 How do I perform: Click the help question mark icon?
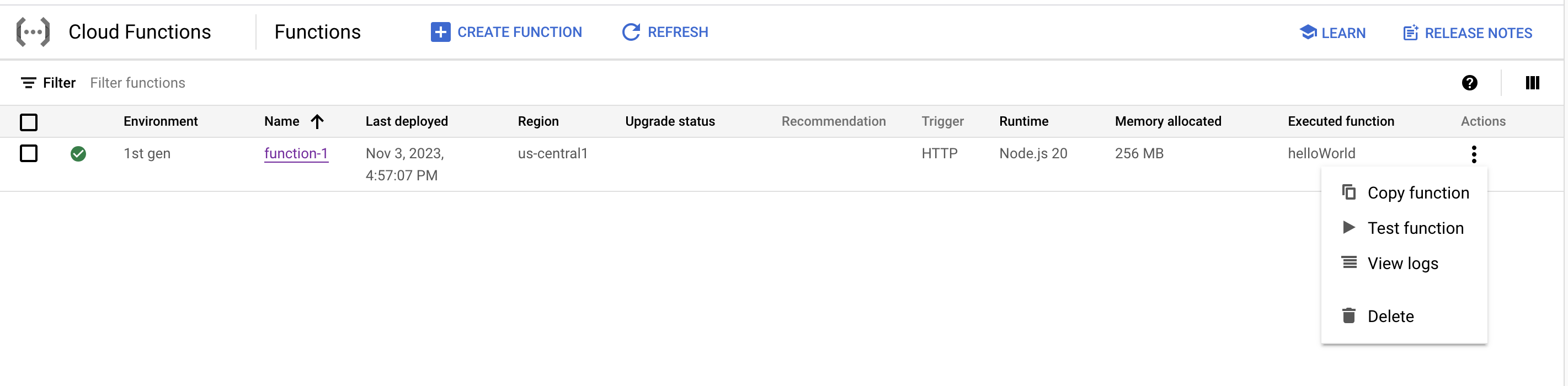coord(1470,82)
